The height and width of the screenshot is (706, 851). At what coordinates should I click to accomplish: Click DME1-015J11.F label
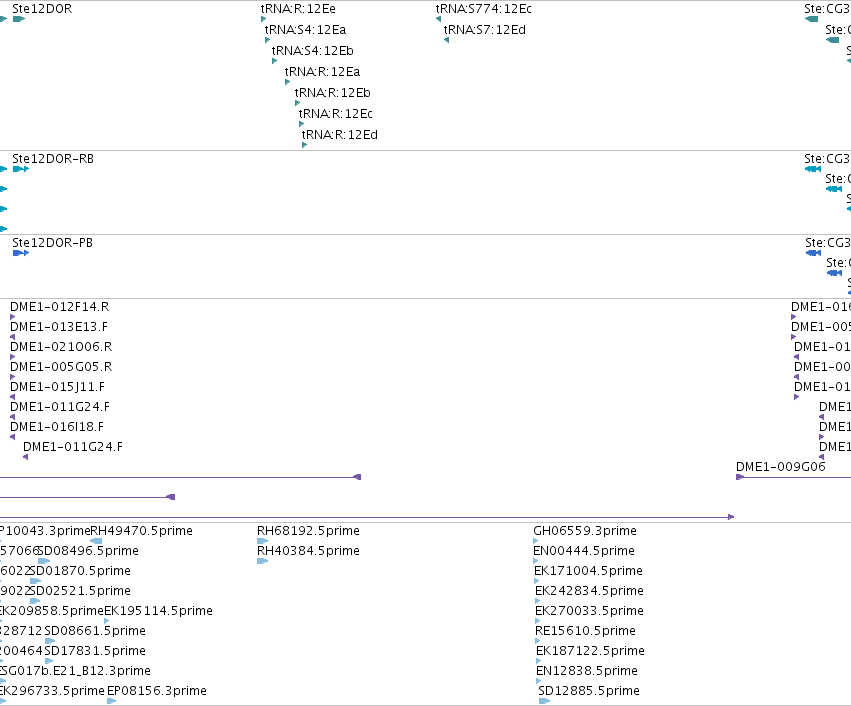click(x=58, y=387)
